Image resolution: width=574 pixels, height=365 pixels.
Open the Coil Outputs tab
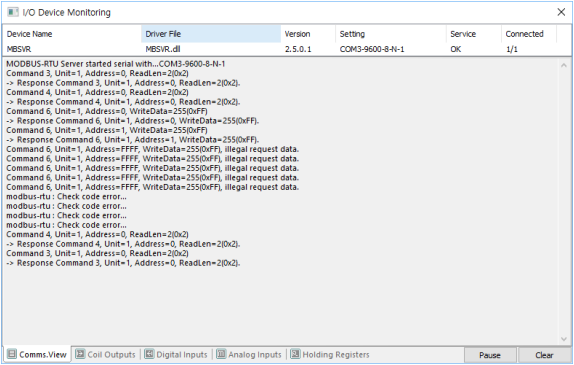[106, 354]
